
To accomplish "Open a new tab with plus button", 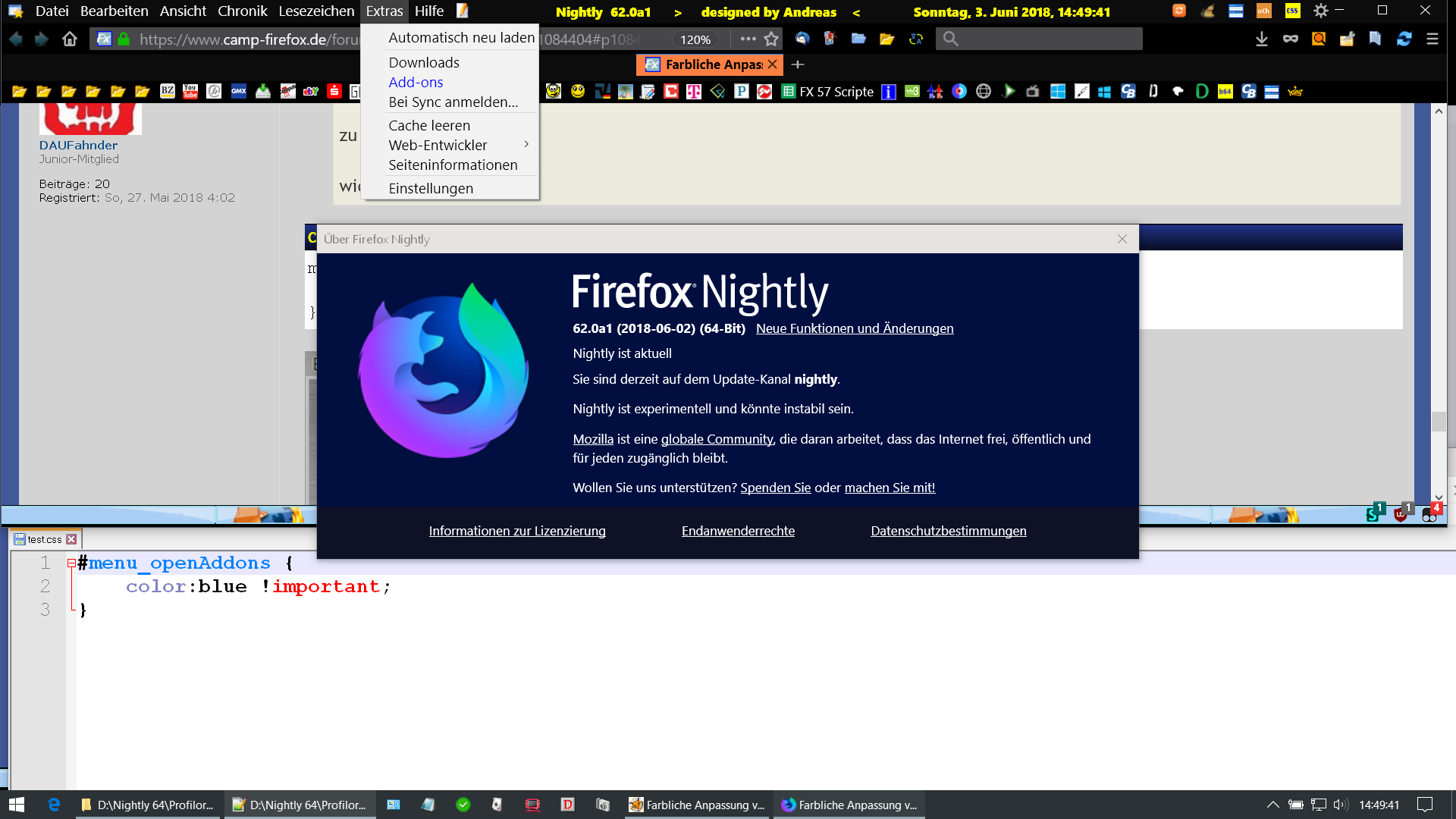I will [x=798, y=64].
